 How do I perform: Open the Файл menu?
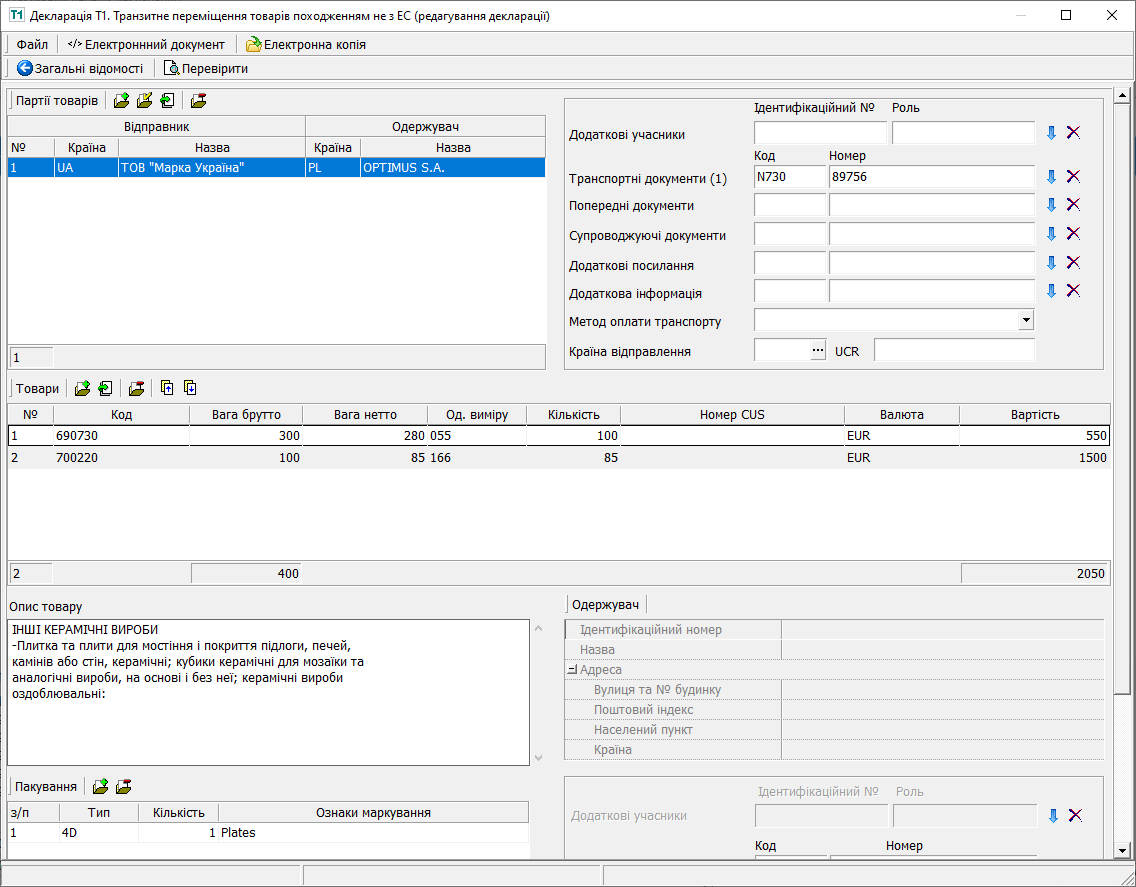[32, 44]
